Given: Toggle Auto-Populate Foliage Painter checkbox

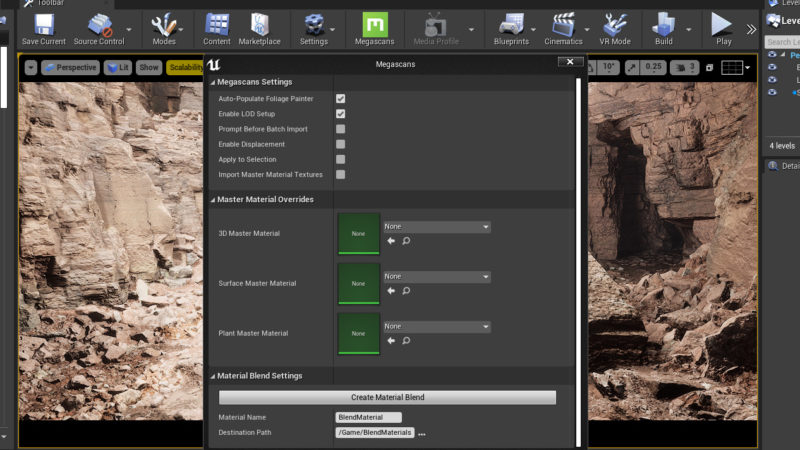Looking at the screenshot, I should point(340,98).
